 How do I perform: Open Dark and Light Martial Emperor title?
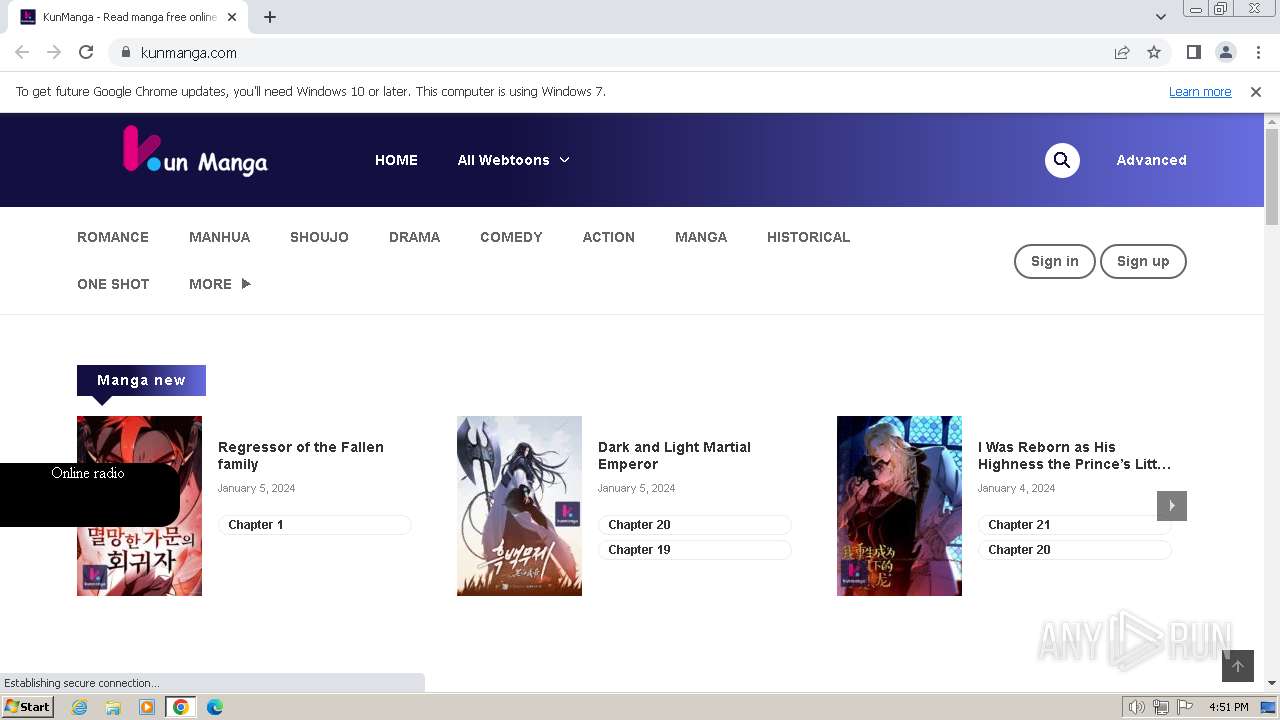click(674, 455)
